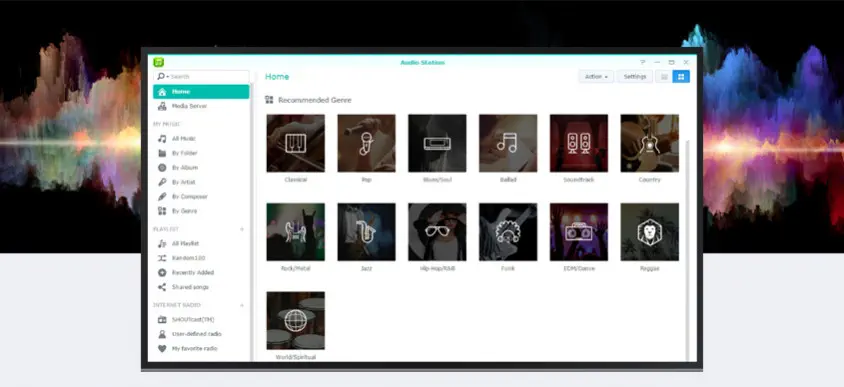Open Media Server in the sidebar
844x387 pixels.
[x=201, y=106]
